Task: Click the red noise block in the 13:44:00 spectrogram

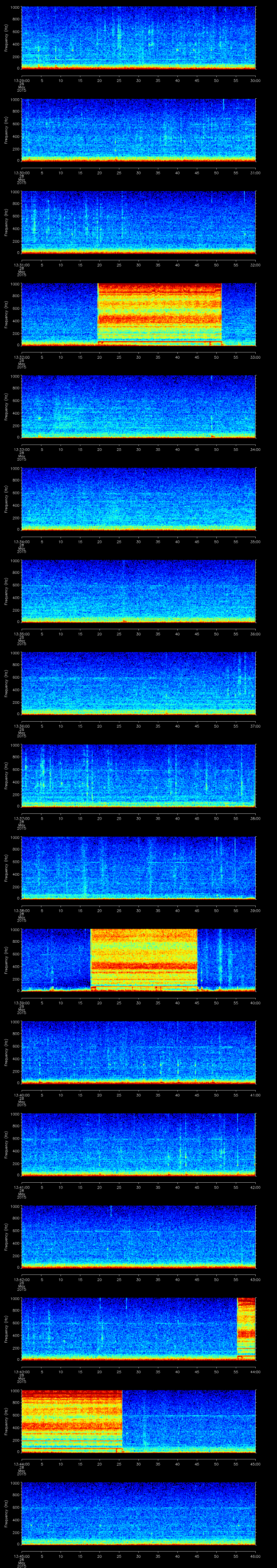Action: (72, 1421)
